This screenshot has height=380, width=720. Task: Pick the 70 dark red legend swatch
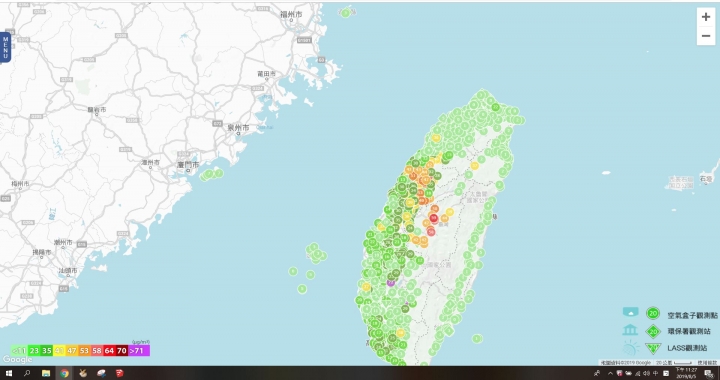122,351
